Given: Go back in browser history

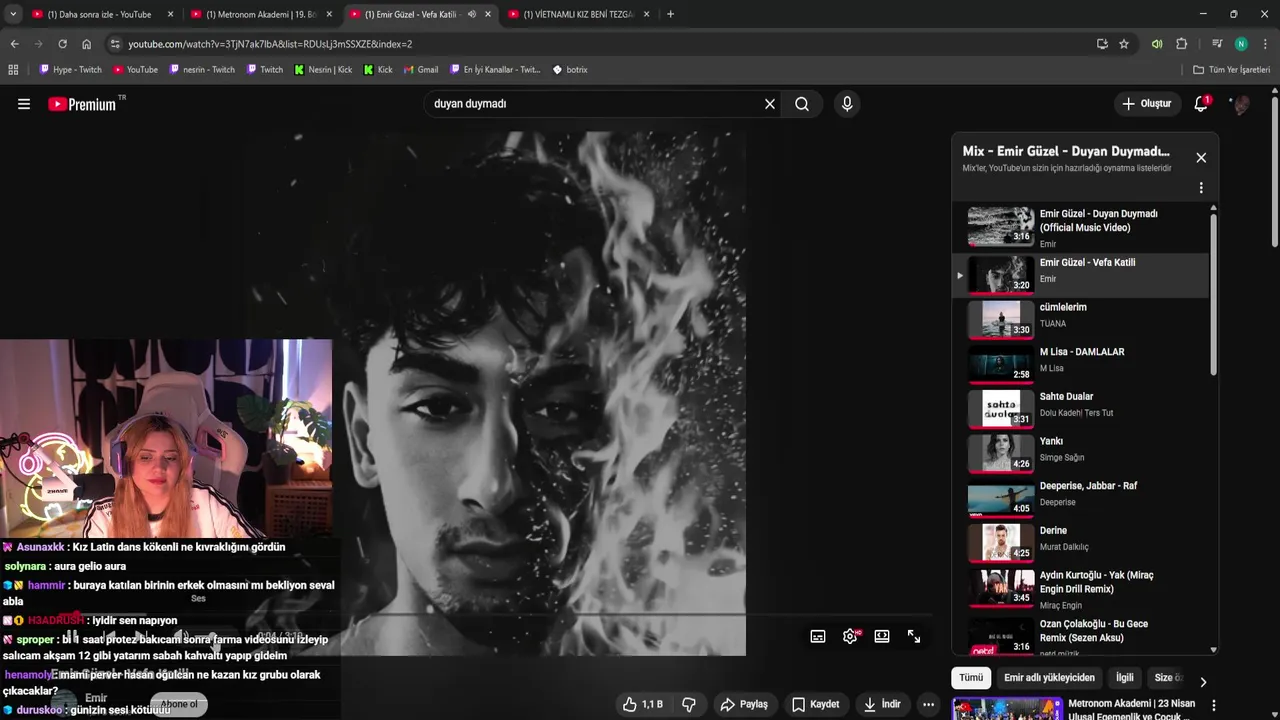Looking at the screenshot, I should point(14,44).
